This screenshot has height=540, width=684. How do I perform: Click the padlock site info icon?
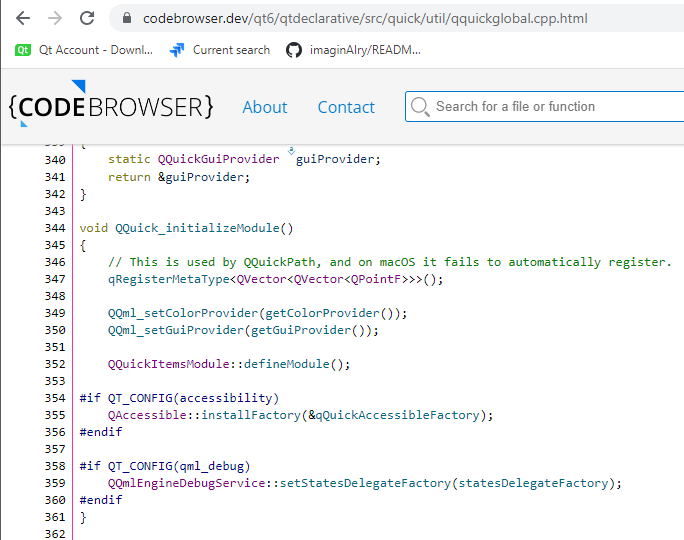125,19
